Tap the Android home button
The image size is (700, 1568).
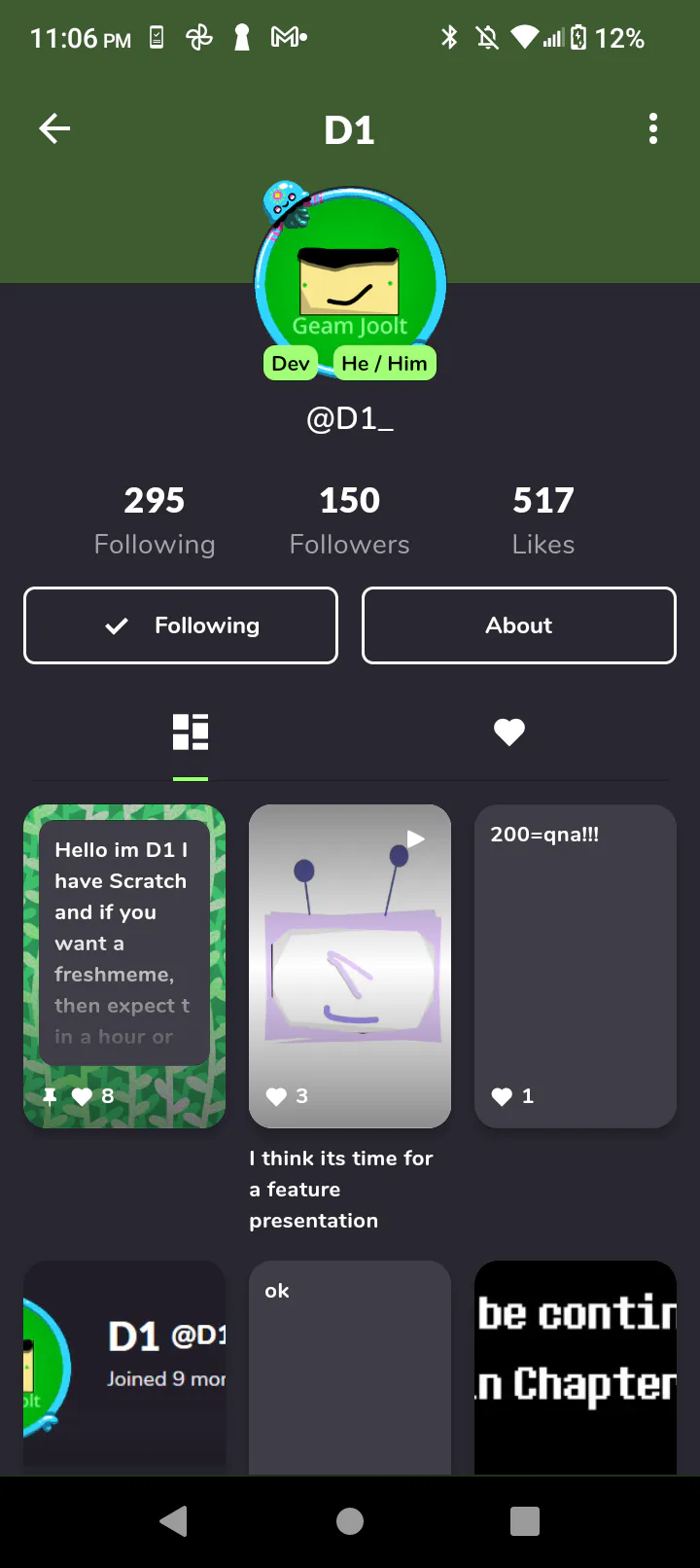tap(350, 1521)
